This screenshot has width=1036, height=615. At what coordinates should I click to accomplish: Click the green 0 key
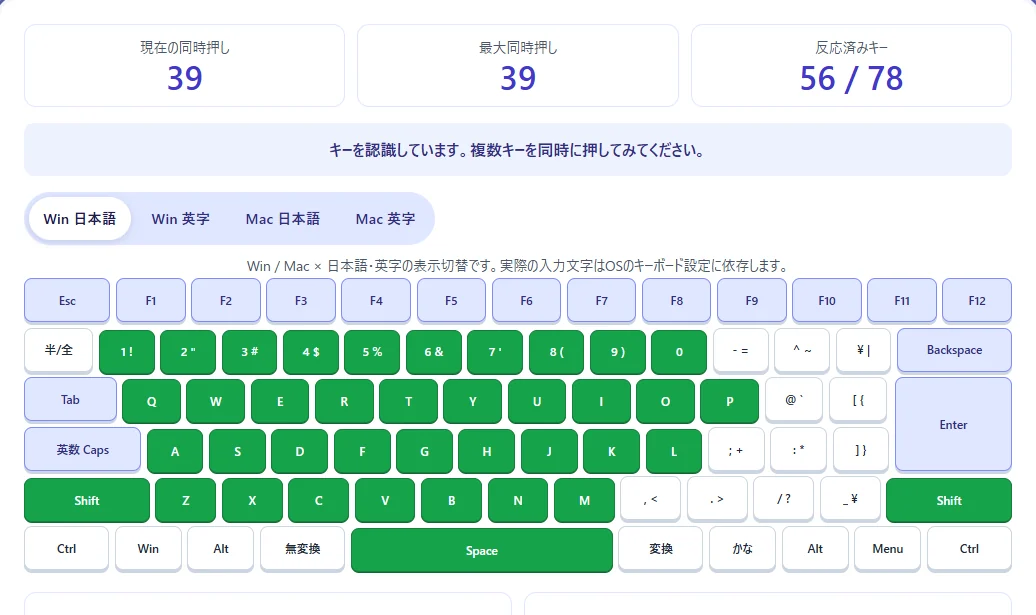click(679, 352)
